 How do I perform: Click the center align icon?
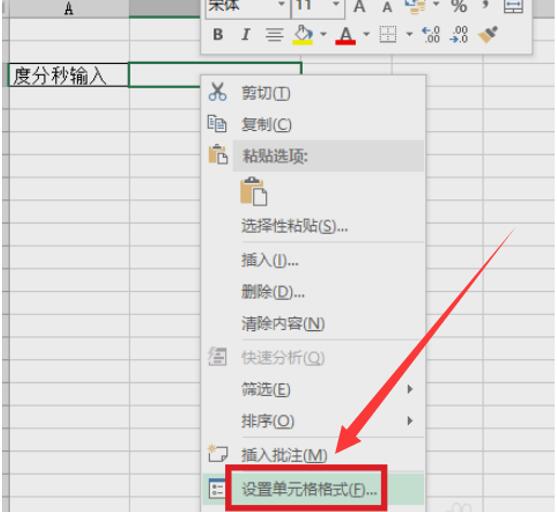(x=274, y=35)
